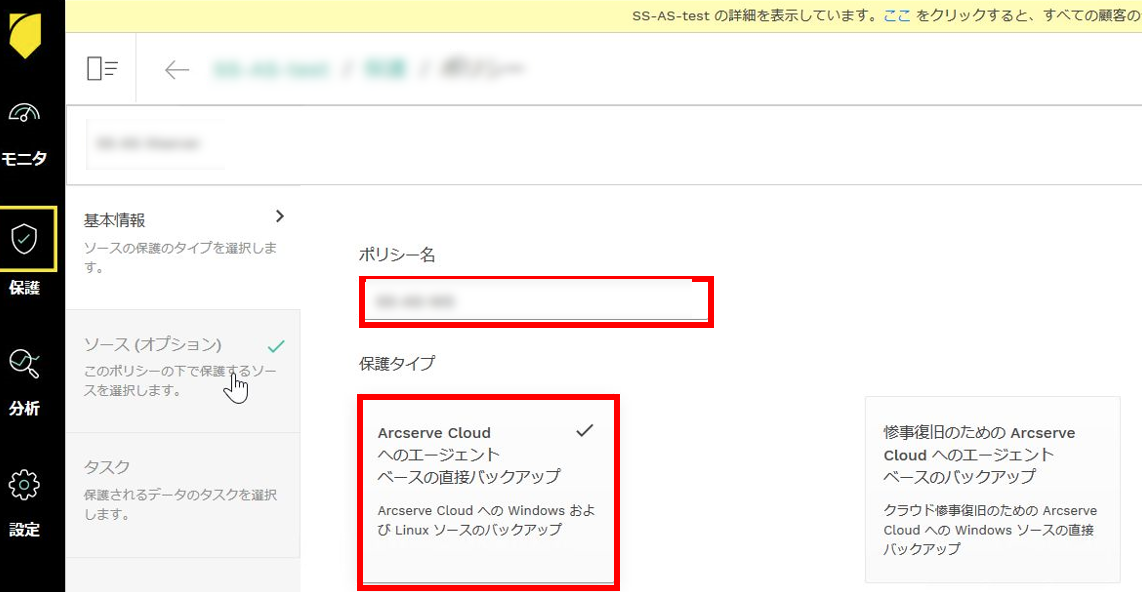1142x592 pixels.
Task: Open the モニタ dashboard icon
Action: click(x=24, y=112)
